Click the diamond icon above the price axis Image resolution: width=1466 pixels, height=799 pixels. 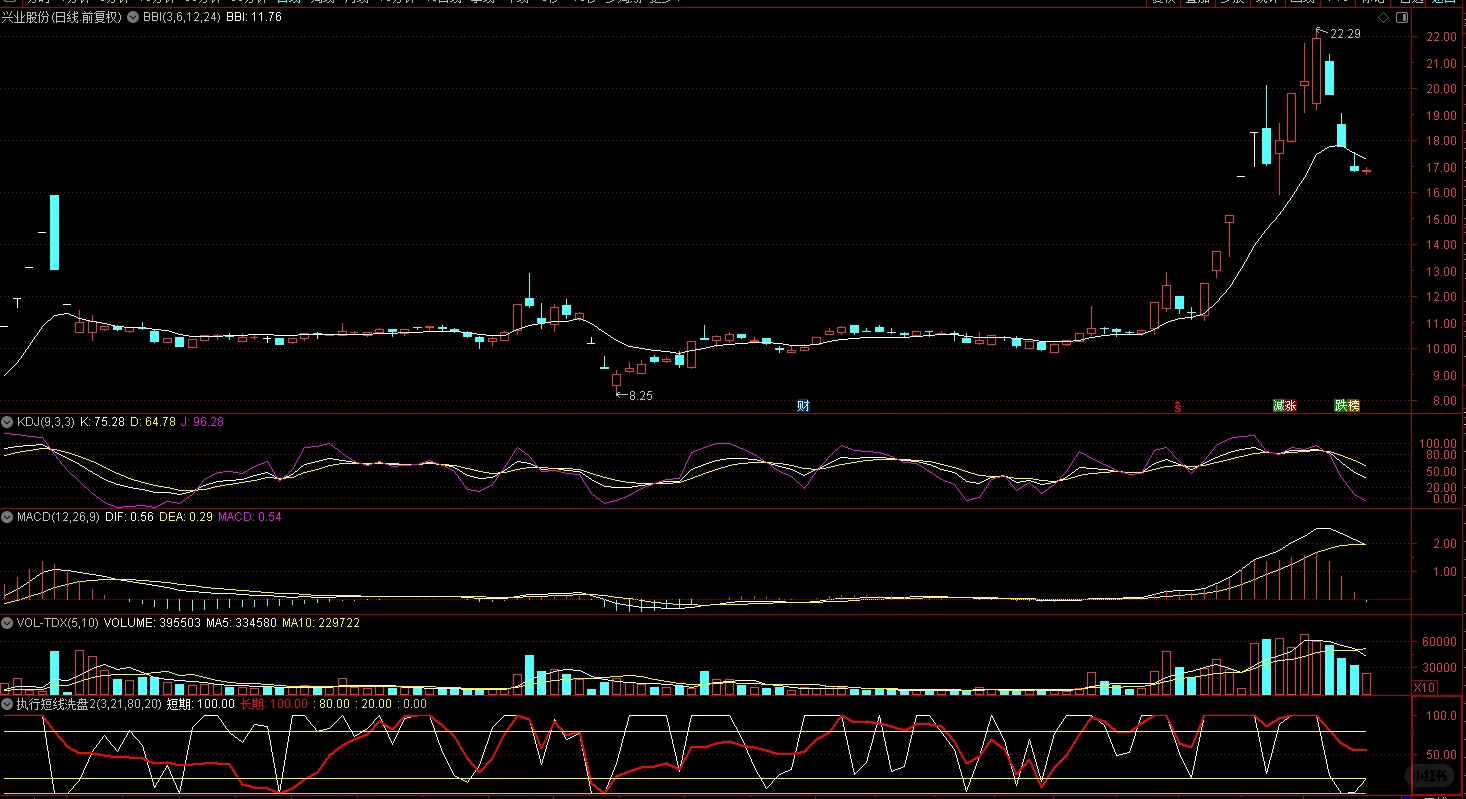click(1384, 18)
